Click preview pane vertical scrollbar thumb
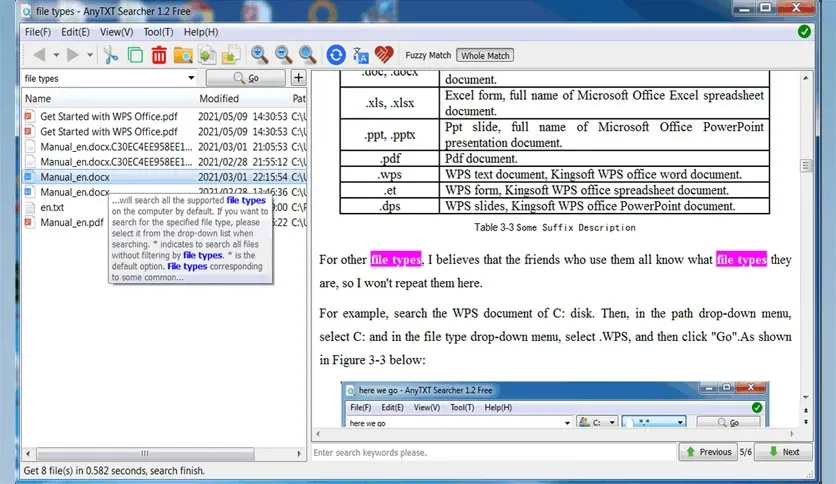This screenshot has width=836, height=484. click(x=806, y=166)
